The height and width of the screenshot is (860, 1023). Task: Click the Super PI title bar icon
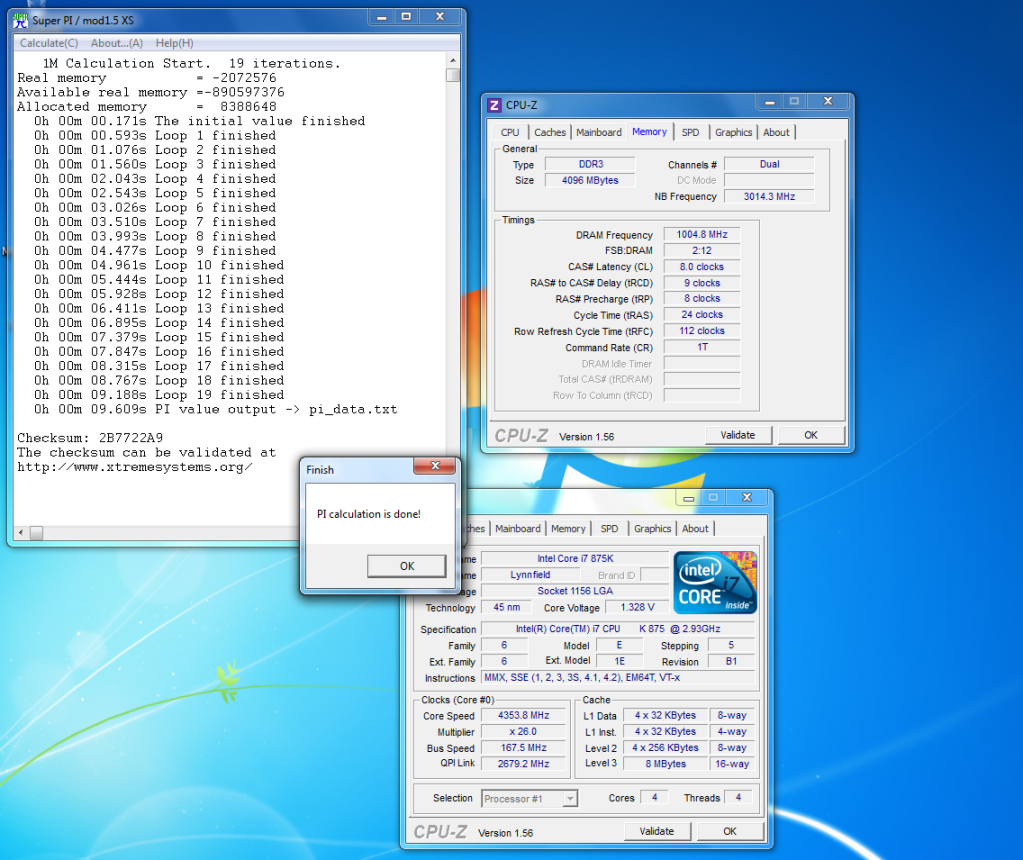(x=21, y=19)
